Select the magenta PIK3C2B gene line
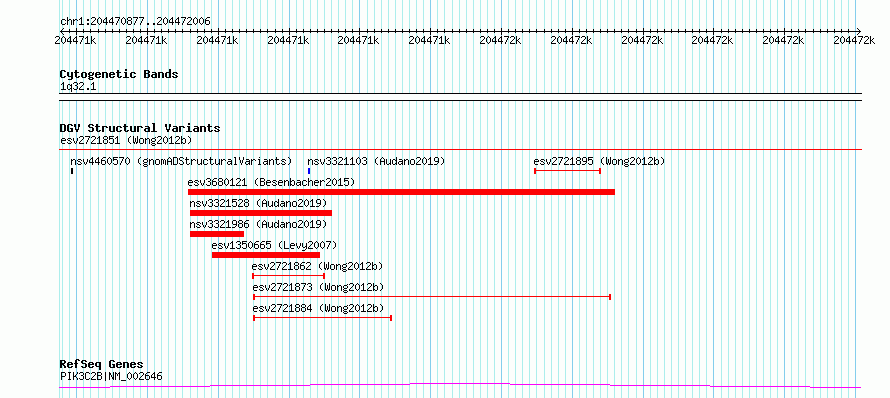Image resolution: width=890 pixels, height=398 pixels. (460, 386)
